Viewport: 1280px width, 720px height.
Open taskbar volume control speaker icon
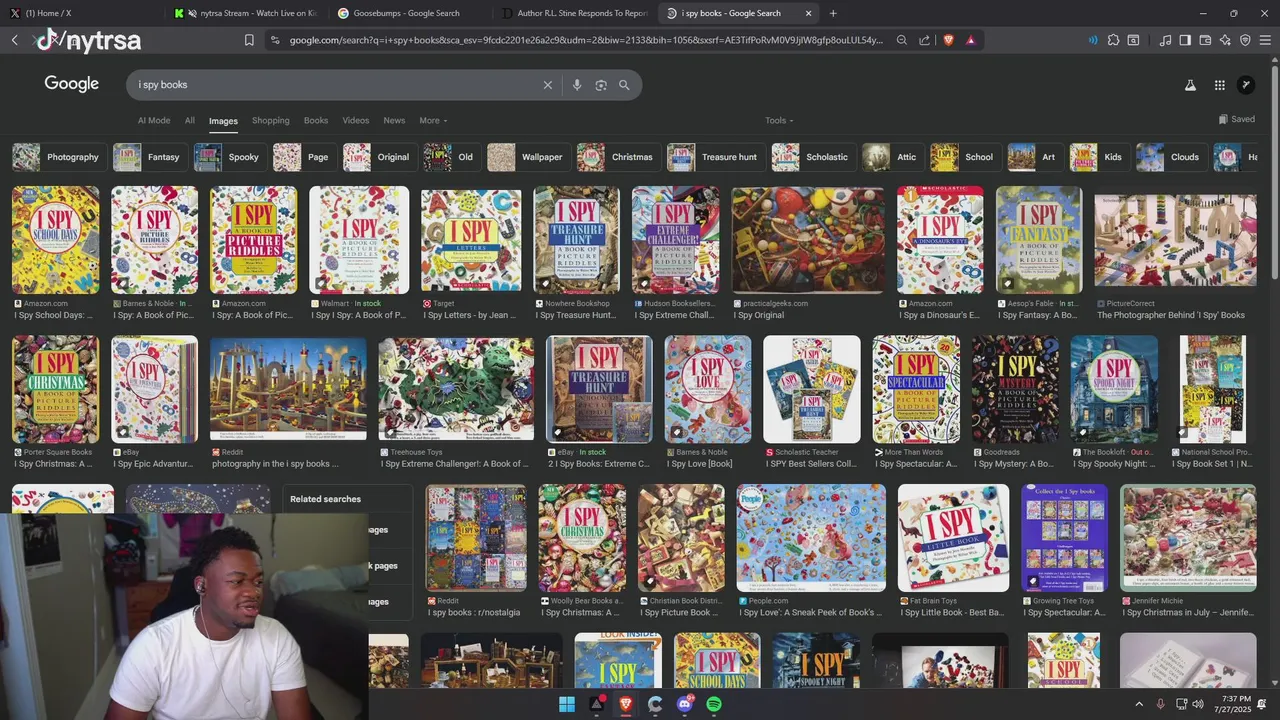pos(1198,704)
